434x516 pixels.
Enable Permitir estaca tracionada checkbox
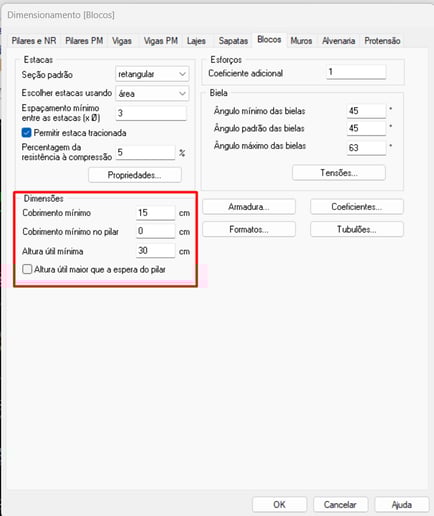pyautogui.click(x=27, y=133)
